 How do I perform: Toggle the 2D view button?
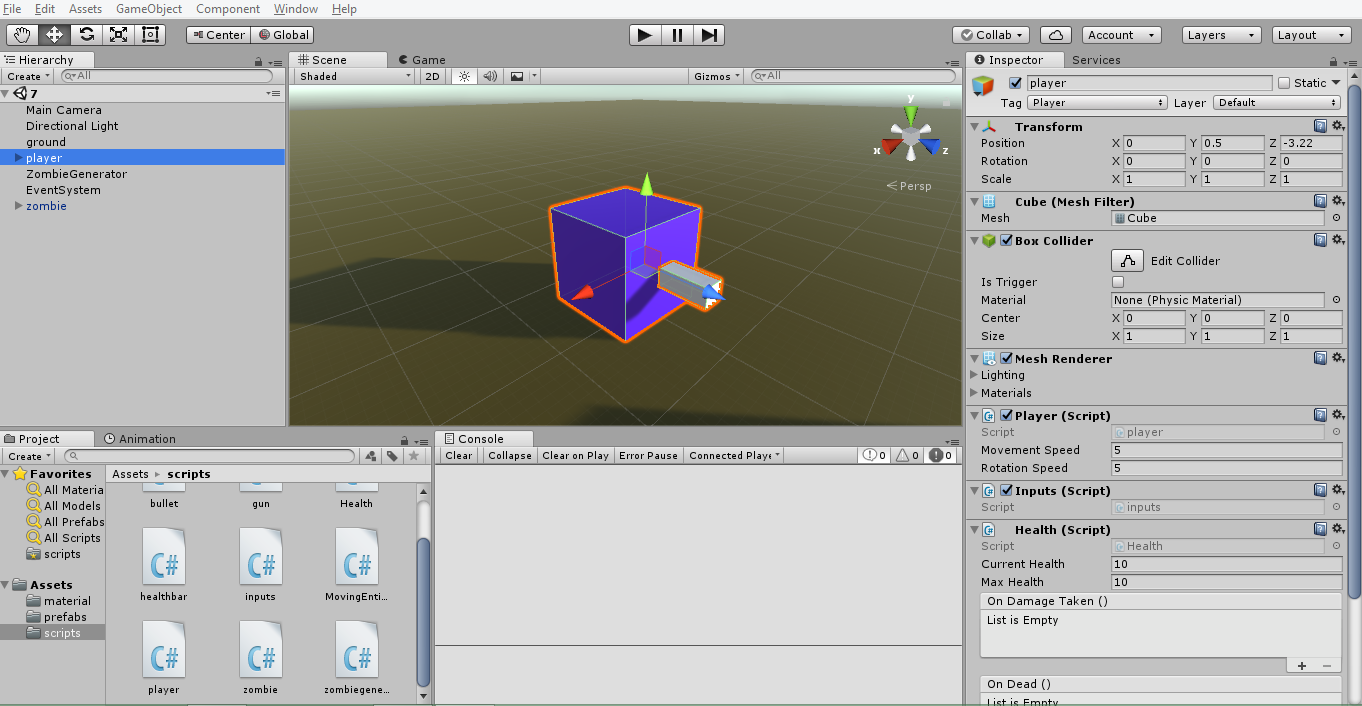(x=432, y=76)
